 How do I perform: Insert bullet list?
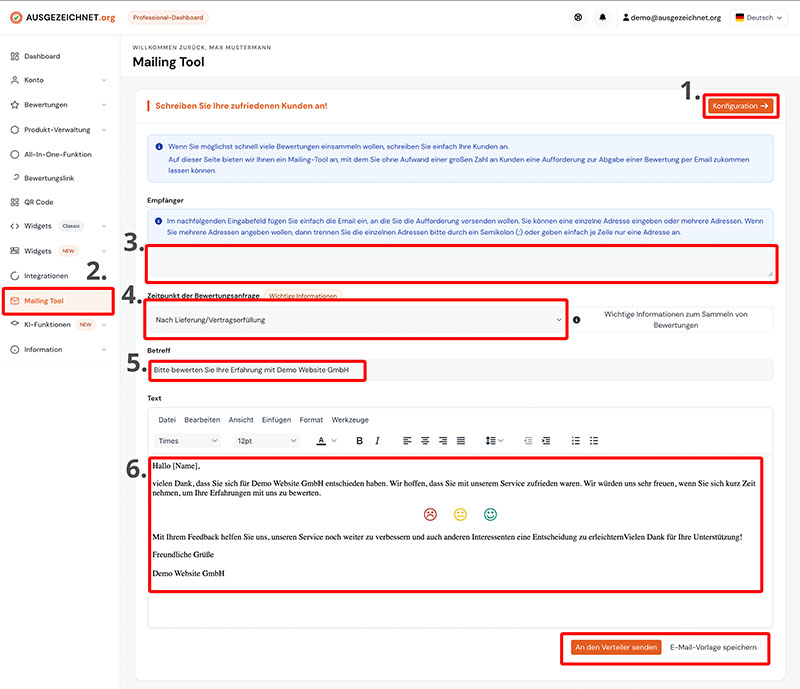[594, 441]
